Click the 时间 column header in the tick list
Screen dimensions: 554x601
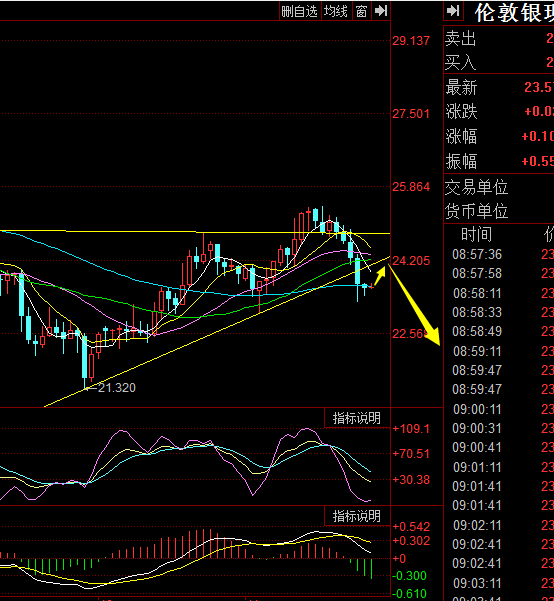pos(476,234)
